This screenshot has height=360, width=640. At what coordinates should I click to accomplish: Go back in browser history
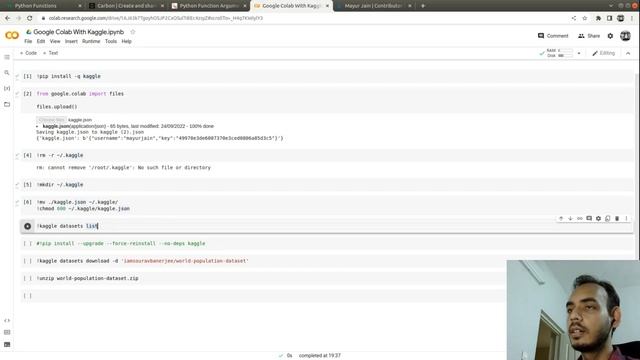tap(7, 18)
